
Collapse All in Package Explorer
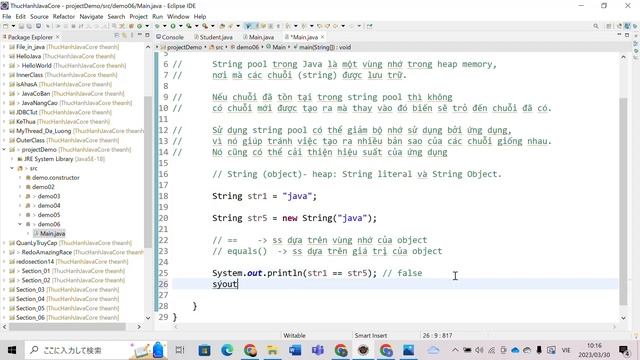pyautogui.click(x=117, y=36)
